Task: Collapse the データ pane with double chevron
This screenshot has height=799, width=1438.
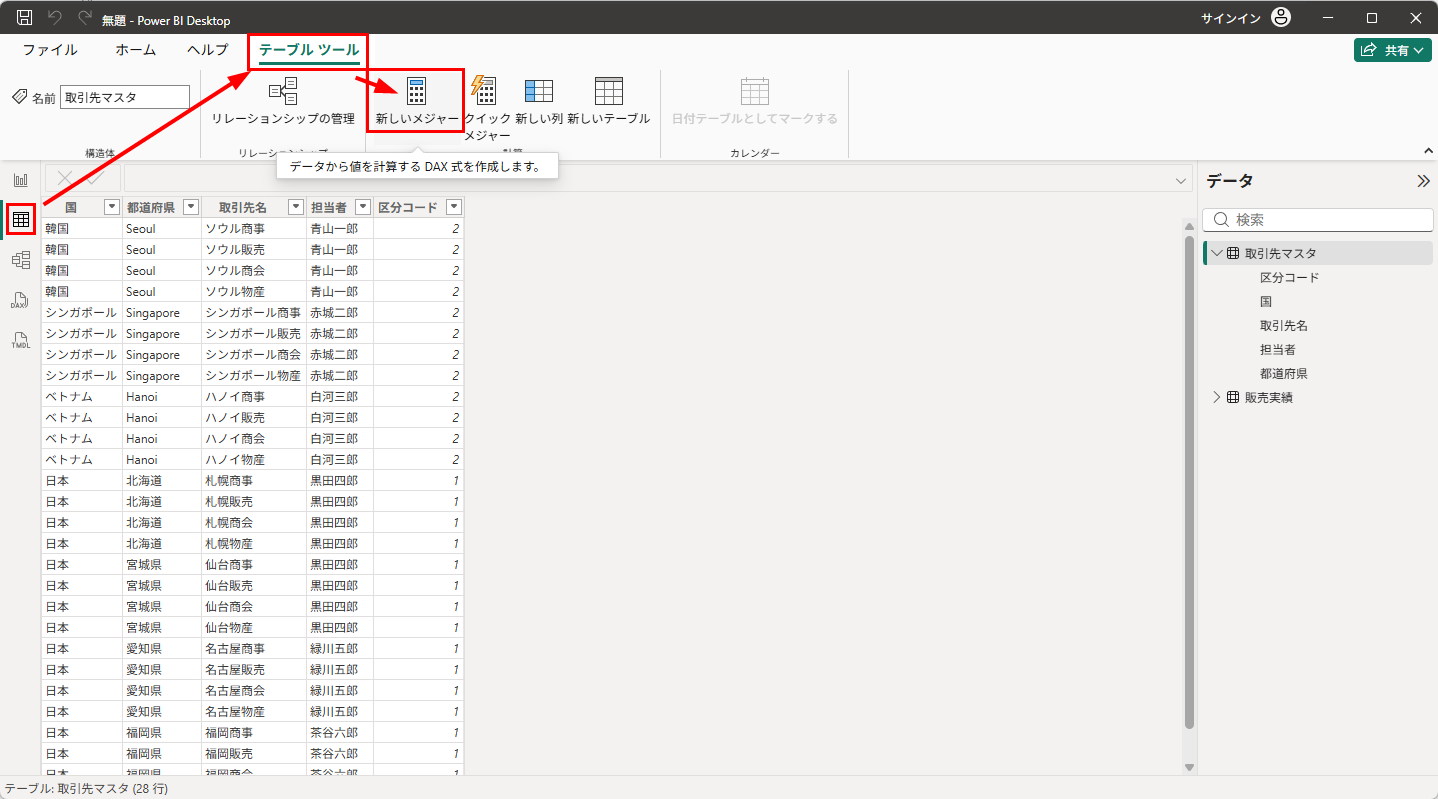Action: tap(1423, 181)
